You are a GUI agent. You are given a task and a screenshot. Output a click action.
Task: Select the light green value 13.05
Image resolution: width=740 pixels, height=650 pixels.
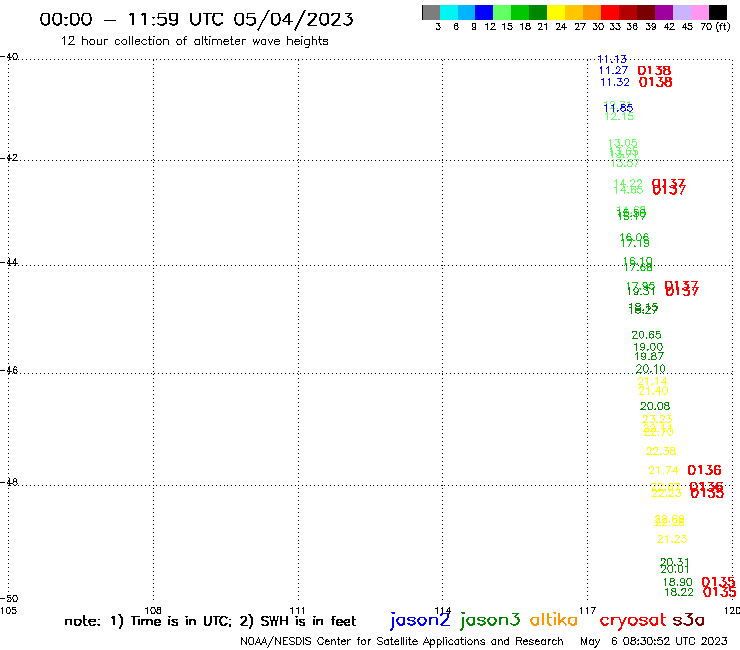point(622,143)
